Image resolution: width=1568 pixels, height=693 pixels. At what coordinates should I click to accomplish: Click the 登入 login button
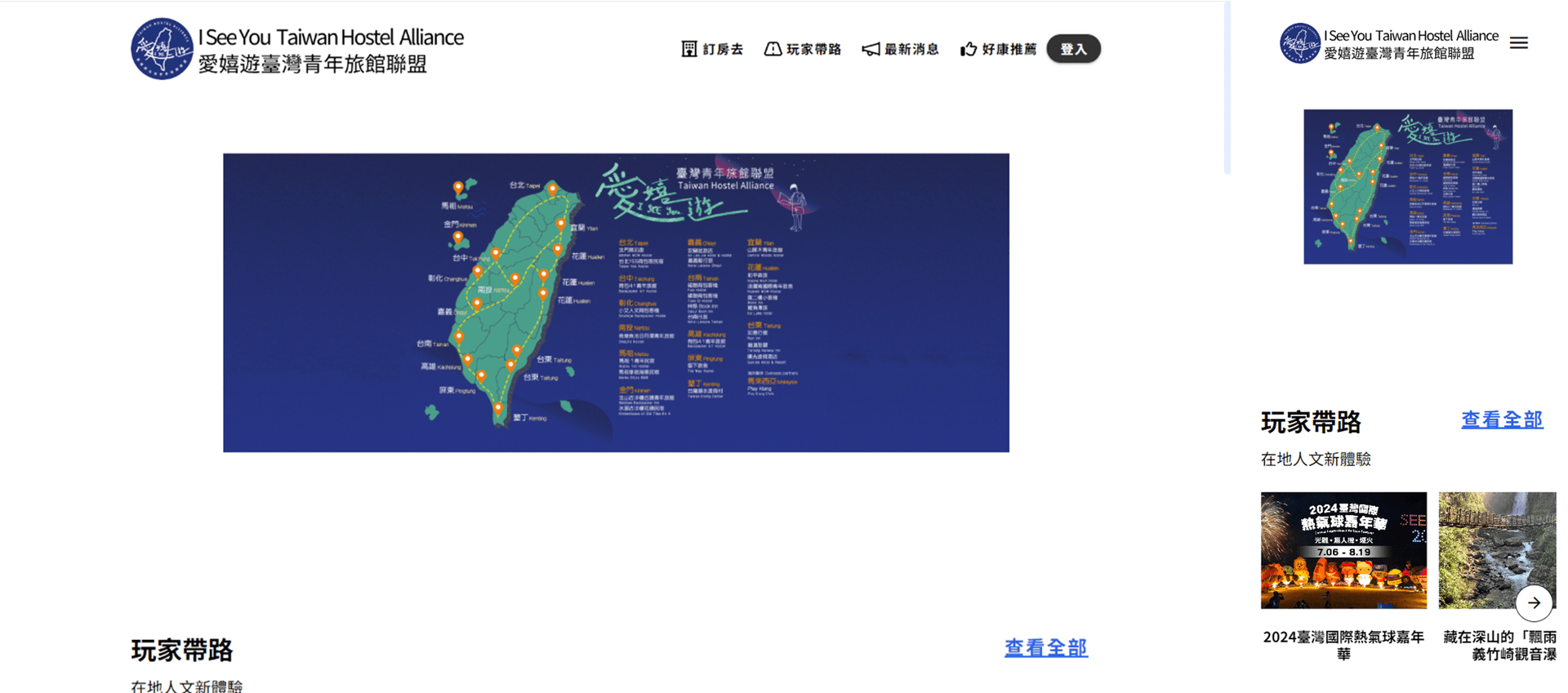(x=1074, y=49)
